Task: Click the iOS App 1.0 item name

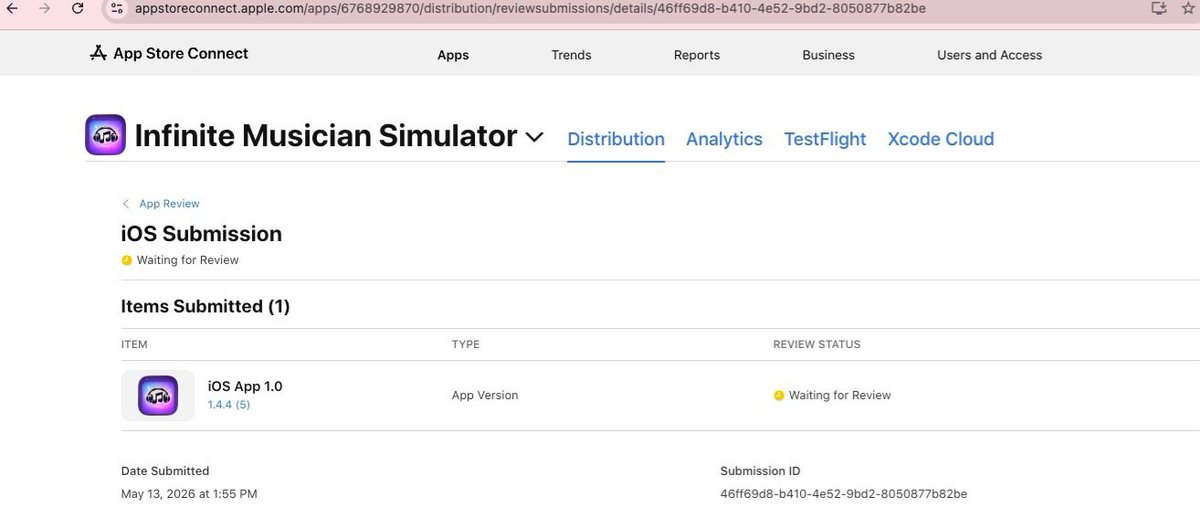Action: click(x=245, y=386)
